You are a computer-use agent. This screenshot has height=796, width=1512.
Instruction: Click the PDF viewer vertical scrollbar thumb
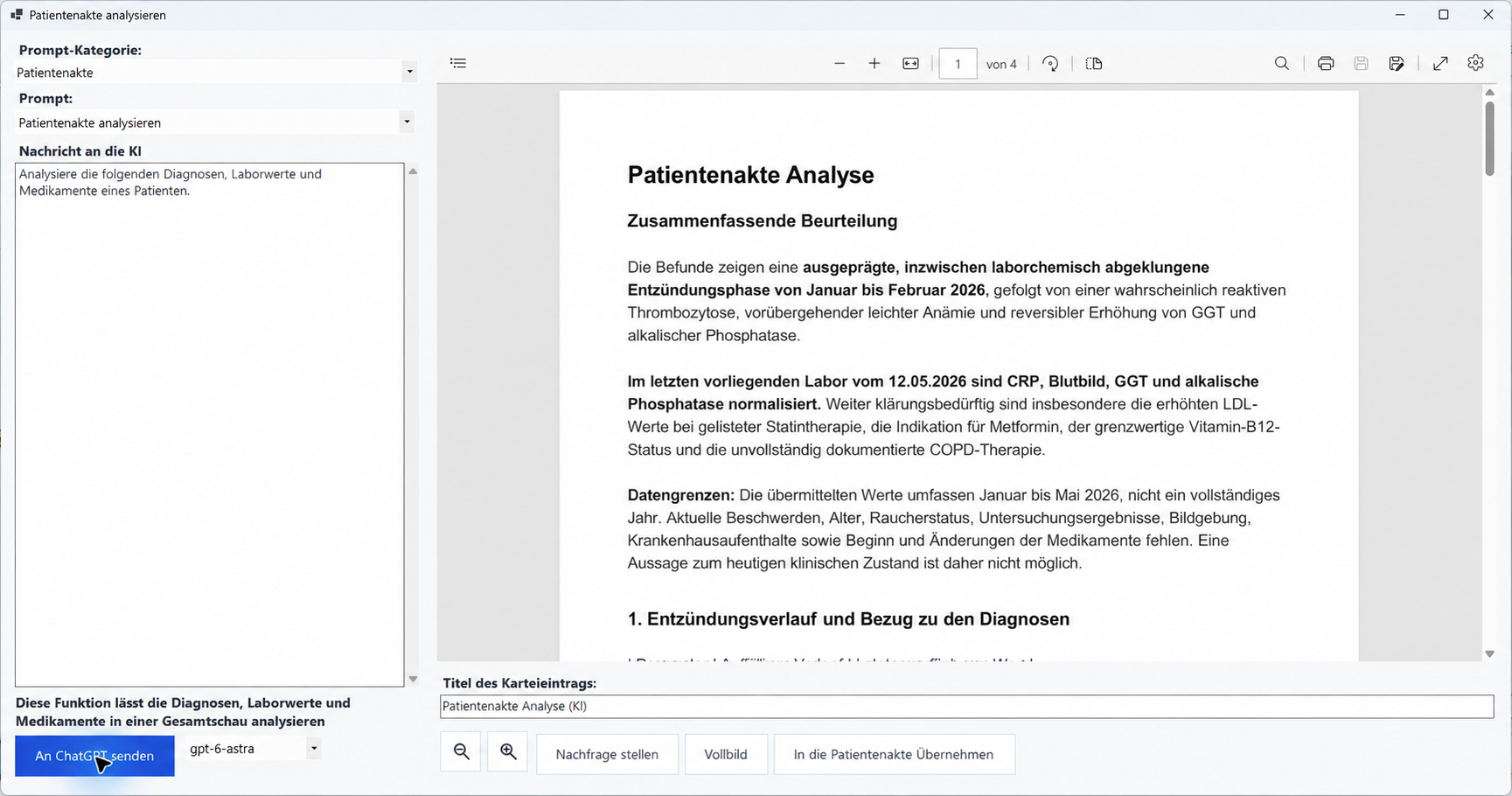1489,138
